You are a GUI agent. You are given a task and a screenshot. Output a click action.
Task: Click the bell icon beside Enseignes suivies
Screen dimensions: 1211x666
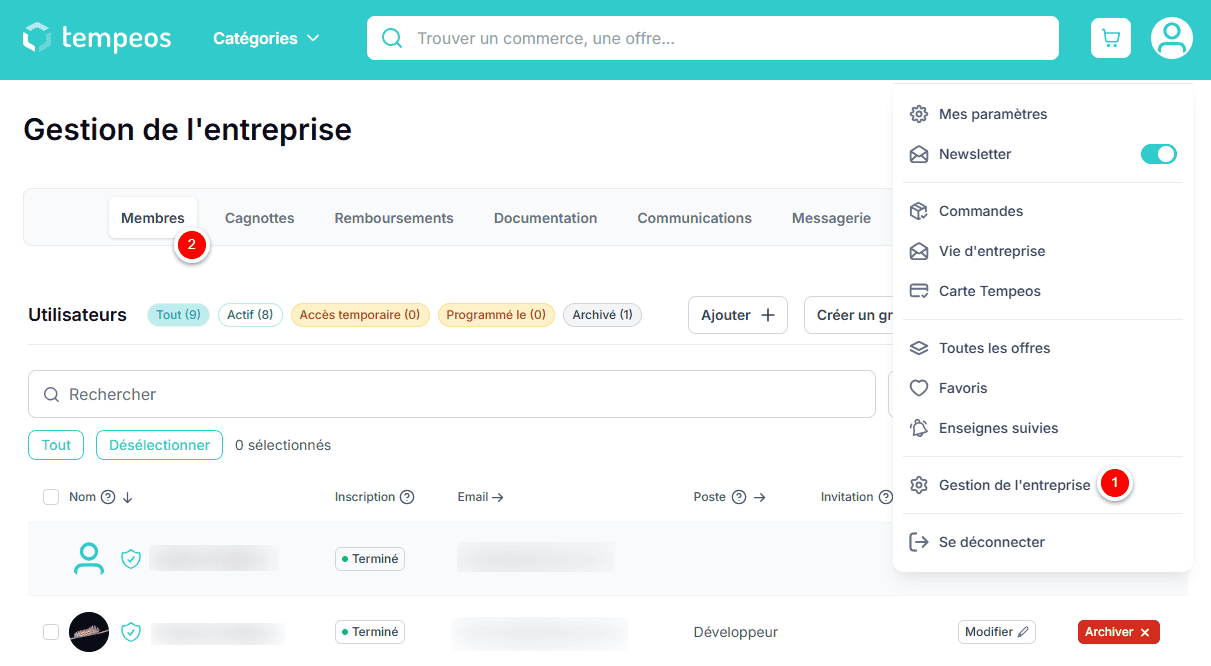pyautogui.click(x=919, y=428)
